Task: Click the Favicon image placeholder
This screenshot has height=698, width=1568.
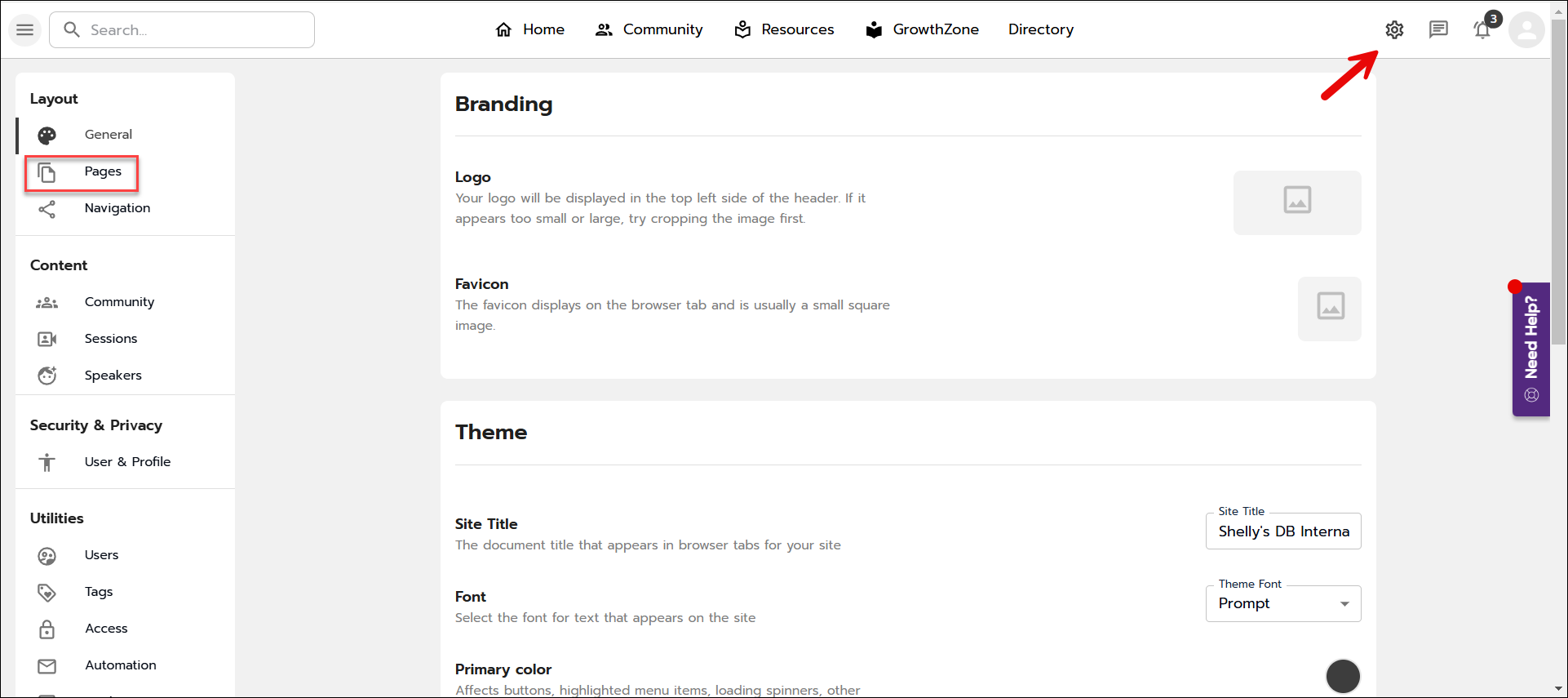Action: coord(1330,309)
